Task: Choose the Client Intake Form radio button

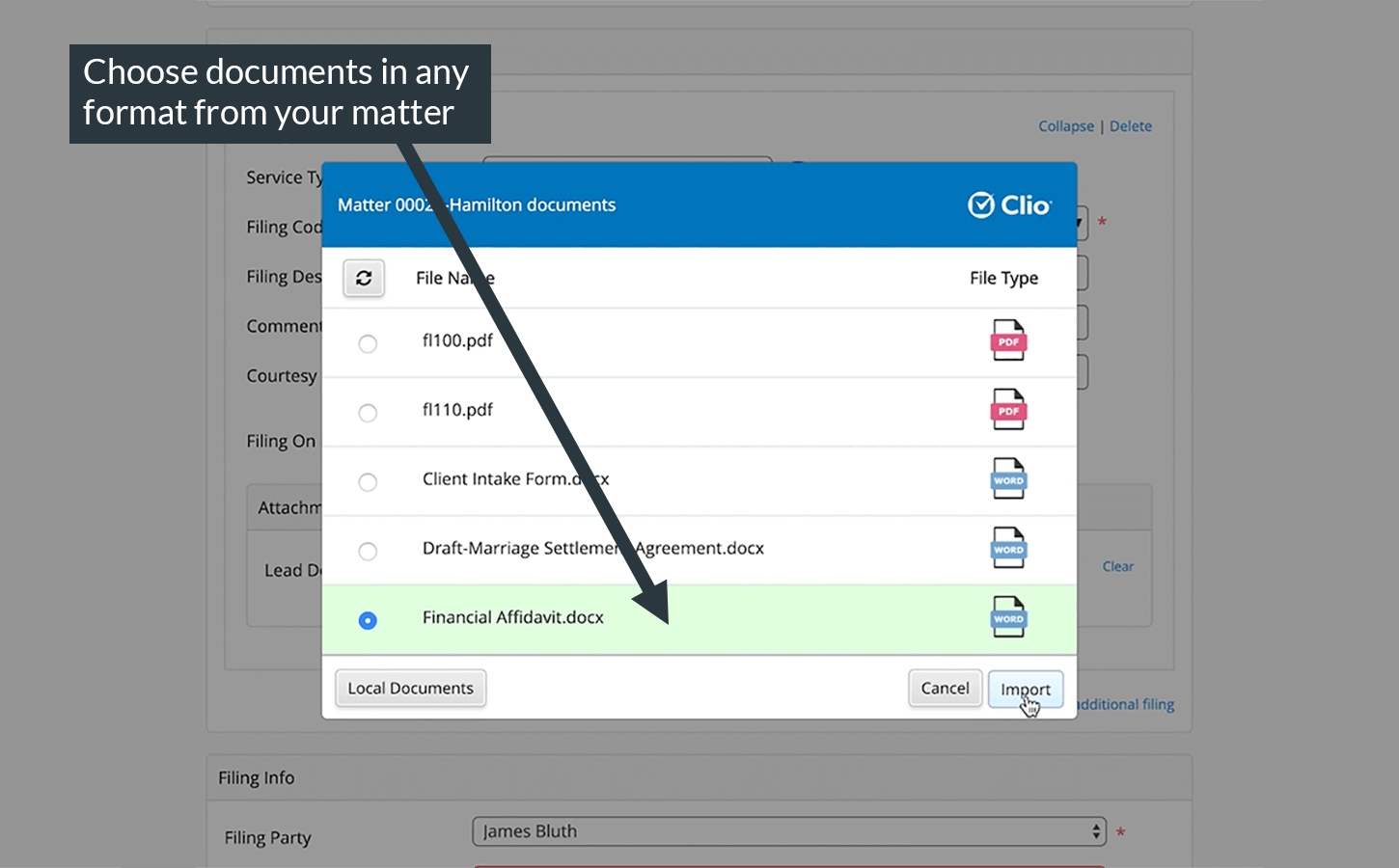Action: coord(368,482)
